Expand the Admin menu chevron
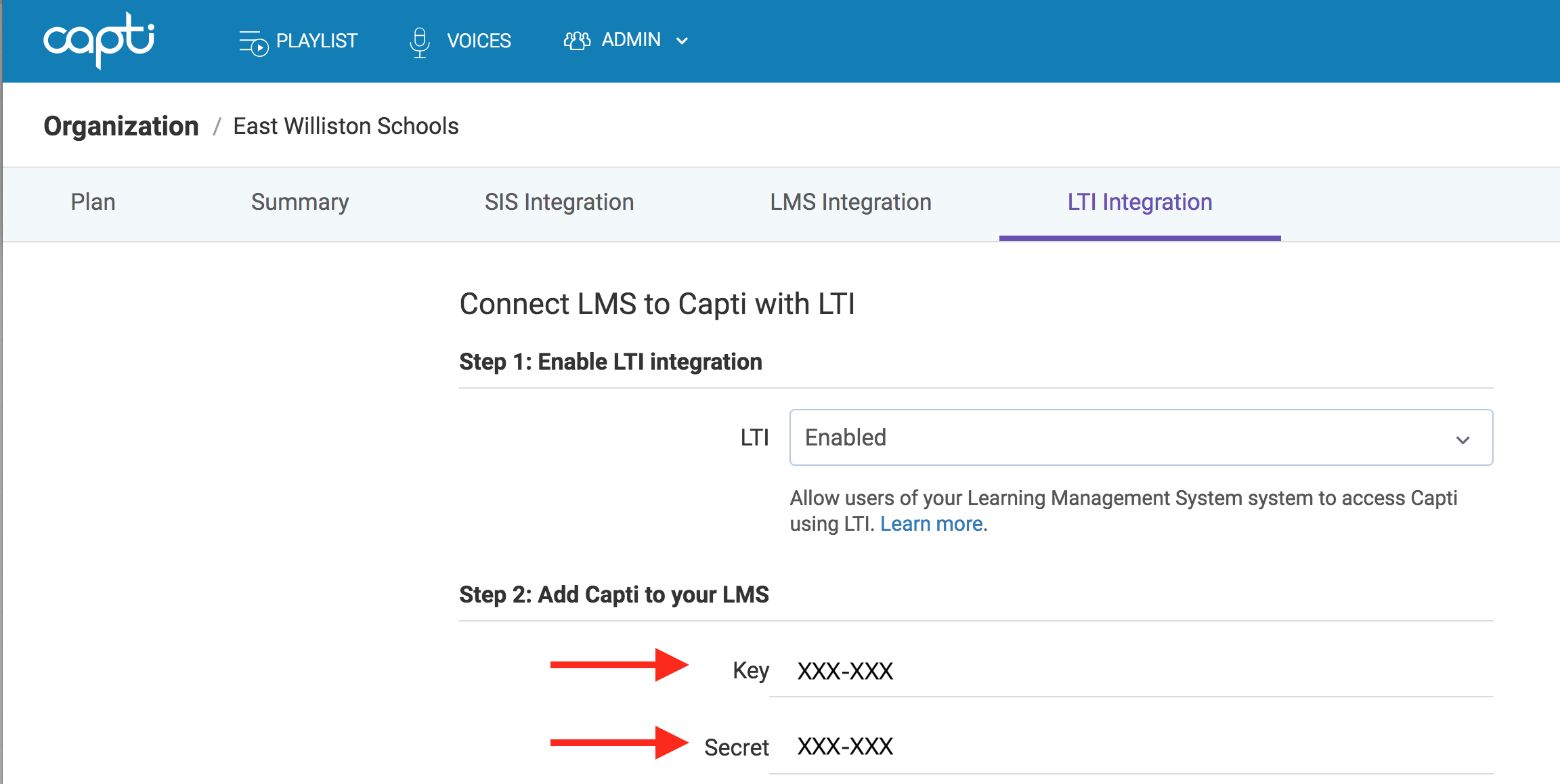The image size is (1560, 784). [682, 41]
